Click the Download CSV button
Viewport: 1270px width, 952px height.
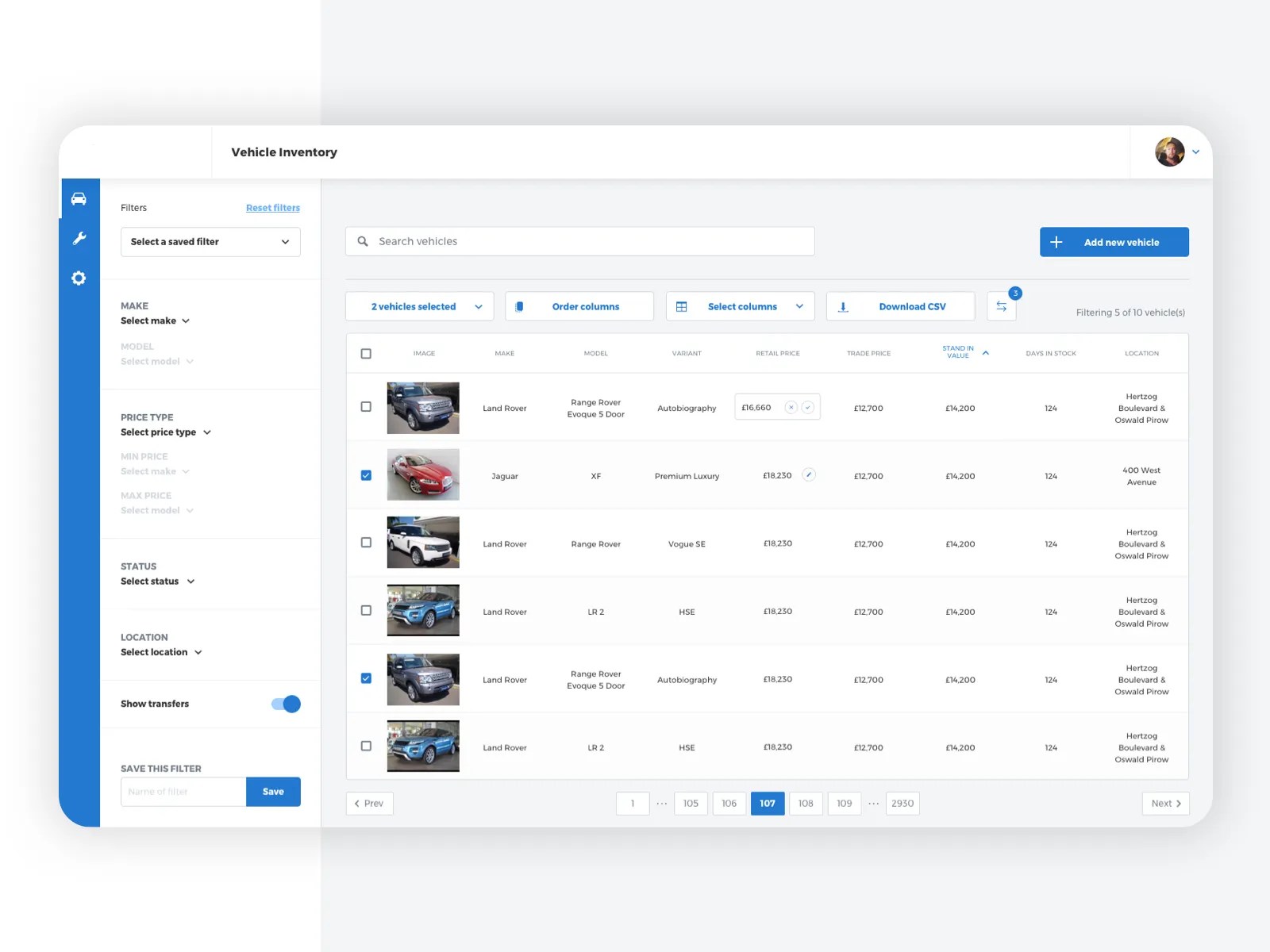[901, 306]
